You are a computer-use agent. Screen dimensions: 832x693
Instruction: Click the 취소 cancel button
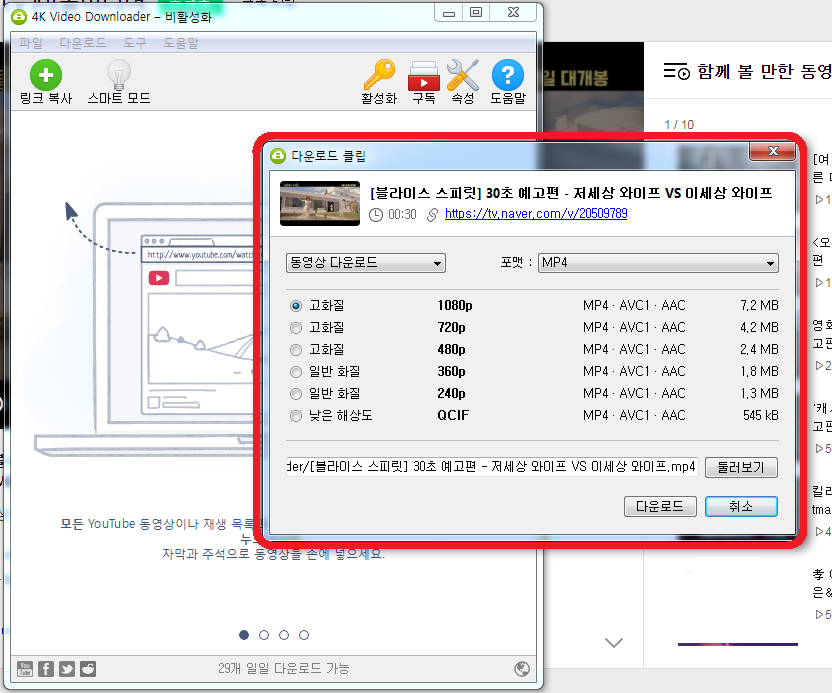click(741, 506)
